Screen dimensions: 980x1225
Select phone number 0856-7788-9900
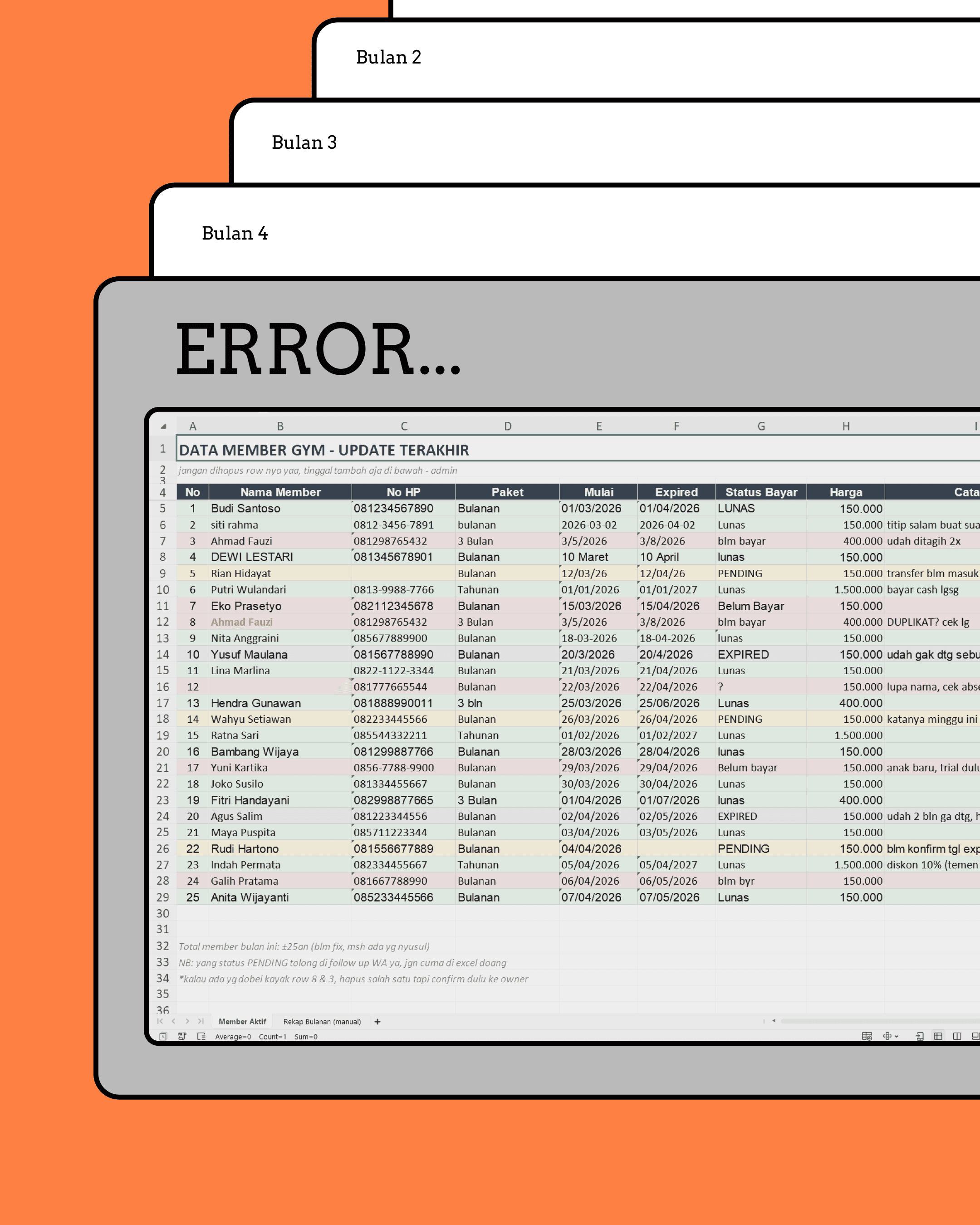404,768
